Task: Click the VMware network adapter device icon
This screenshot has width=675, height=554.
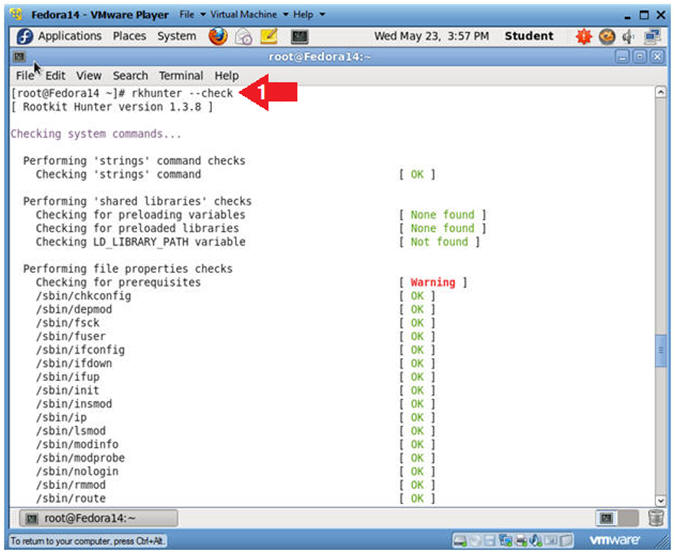Action: click(x=505, y=541)
